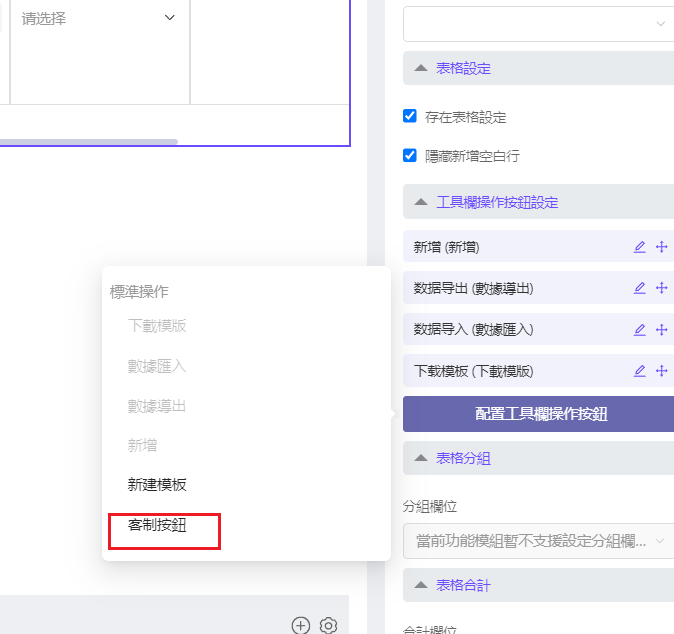Open the empty dropdown at top right

pyautogui.click(x=539, y=24)
